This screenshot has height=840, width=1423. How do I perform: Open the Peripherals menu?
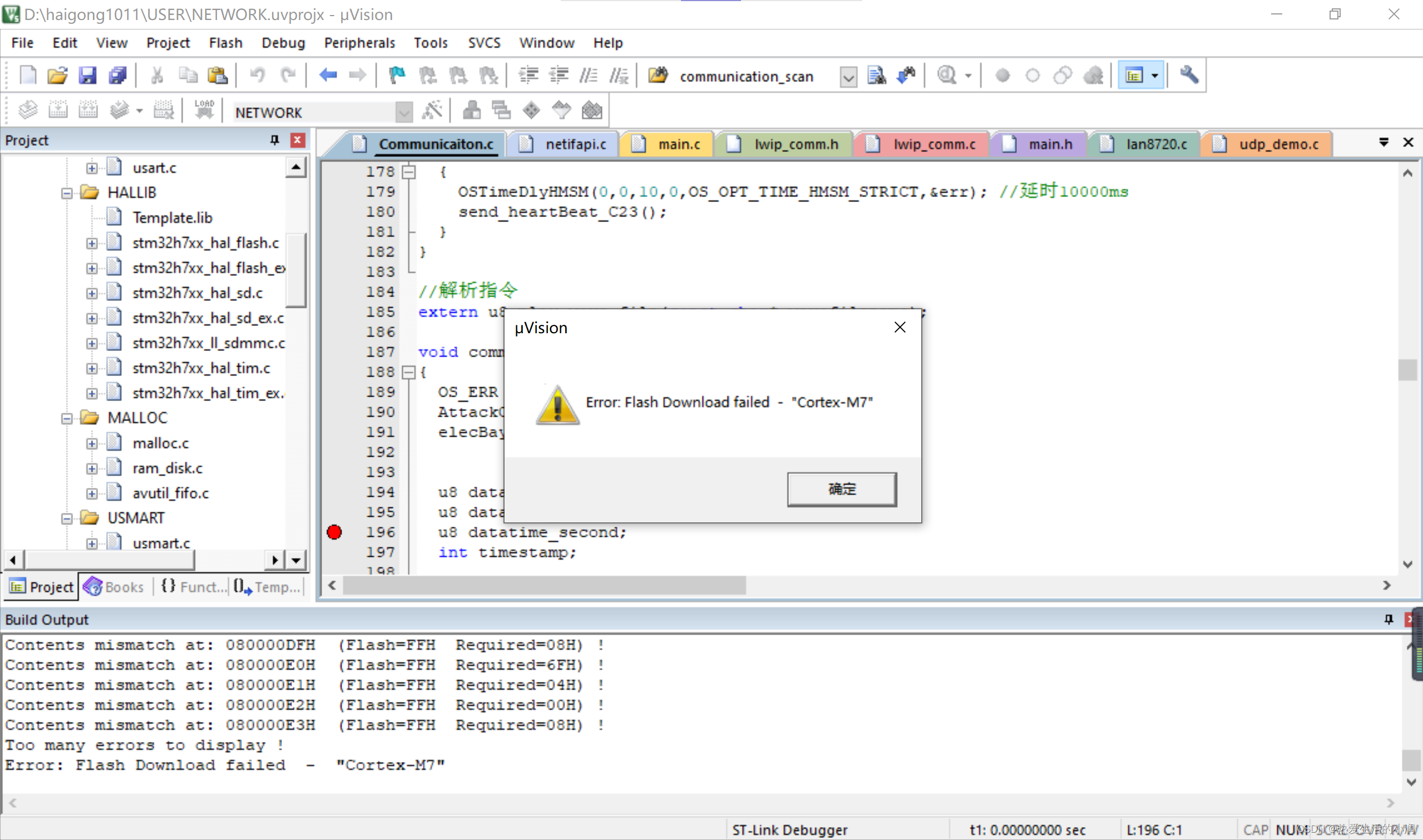click(x=359, y=42)
